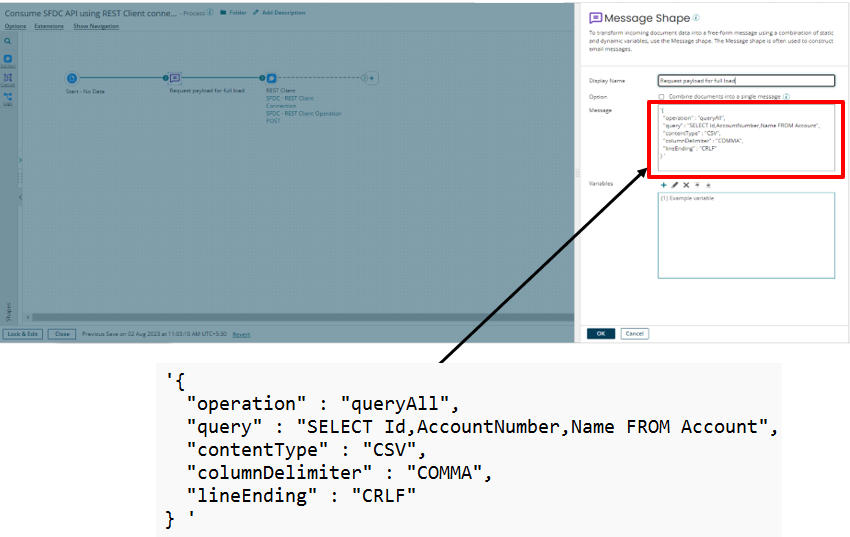Screen dimensions: 850x537
Task: Click the delete variable X icon
Action: (x=685, y=185)
